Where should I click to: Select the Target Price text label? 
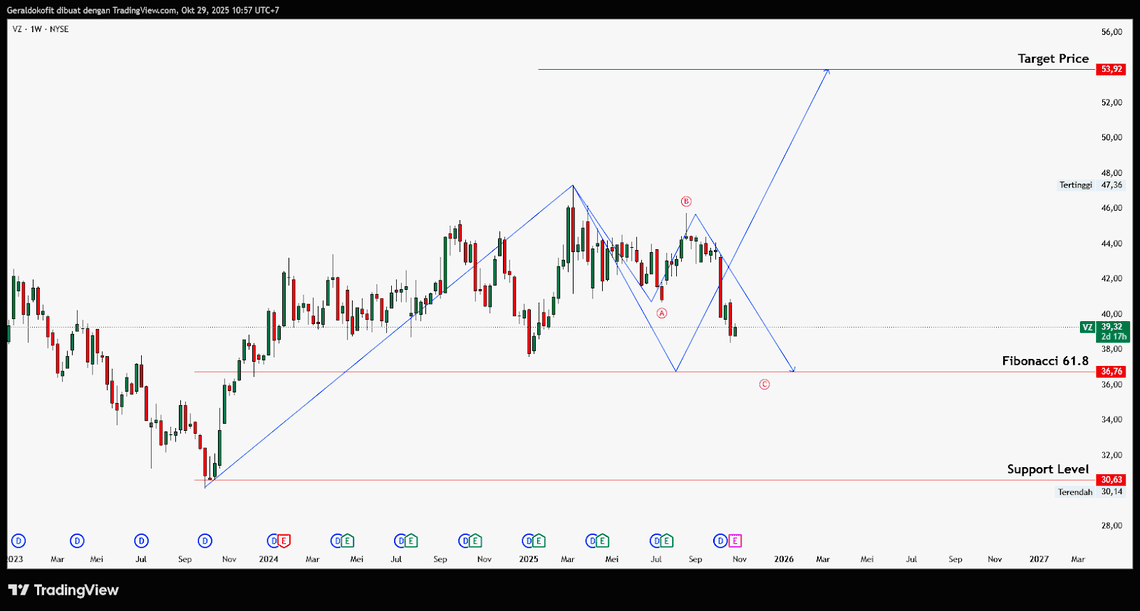click(1053, 59)
